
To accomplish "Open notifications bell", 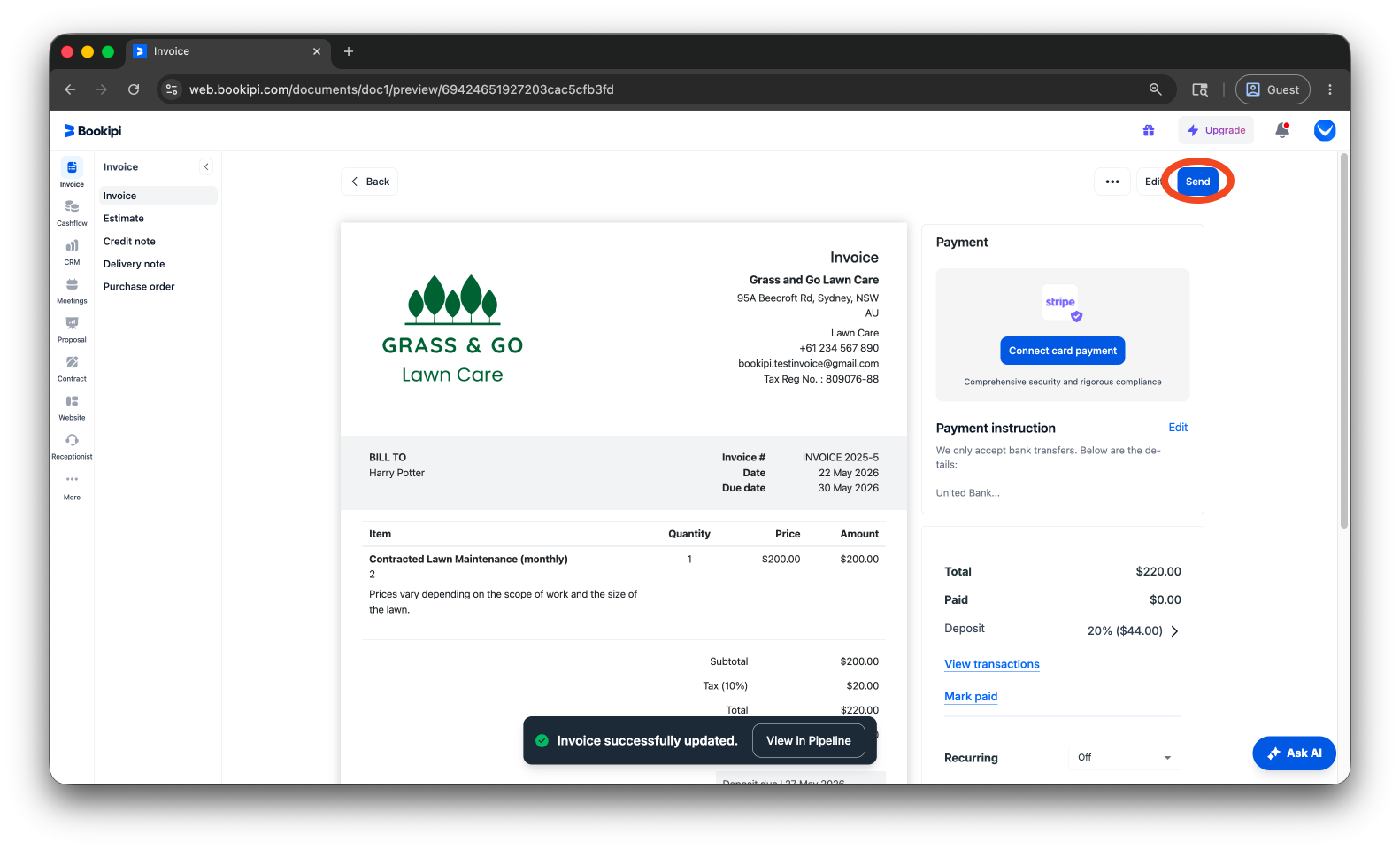I will [1281, 130].
